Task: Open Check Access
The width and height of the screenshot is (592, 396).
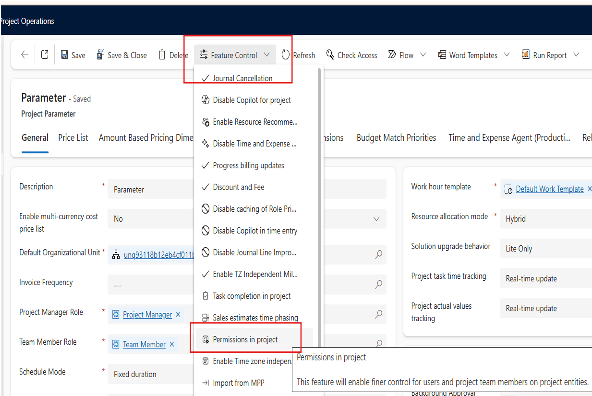Action: pos(352,55)
